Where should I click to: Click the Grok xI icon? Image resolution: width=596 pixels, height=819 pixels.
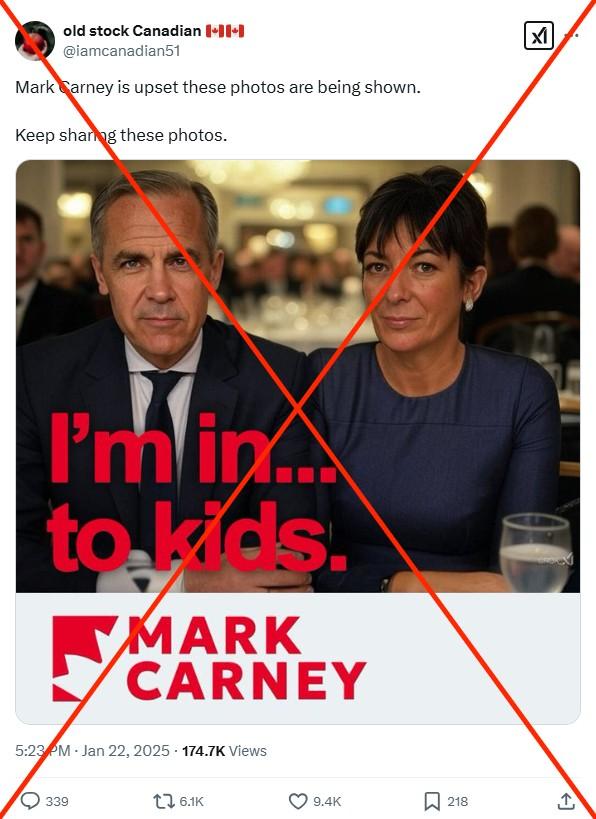click(x=539, y=36)
